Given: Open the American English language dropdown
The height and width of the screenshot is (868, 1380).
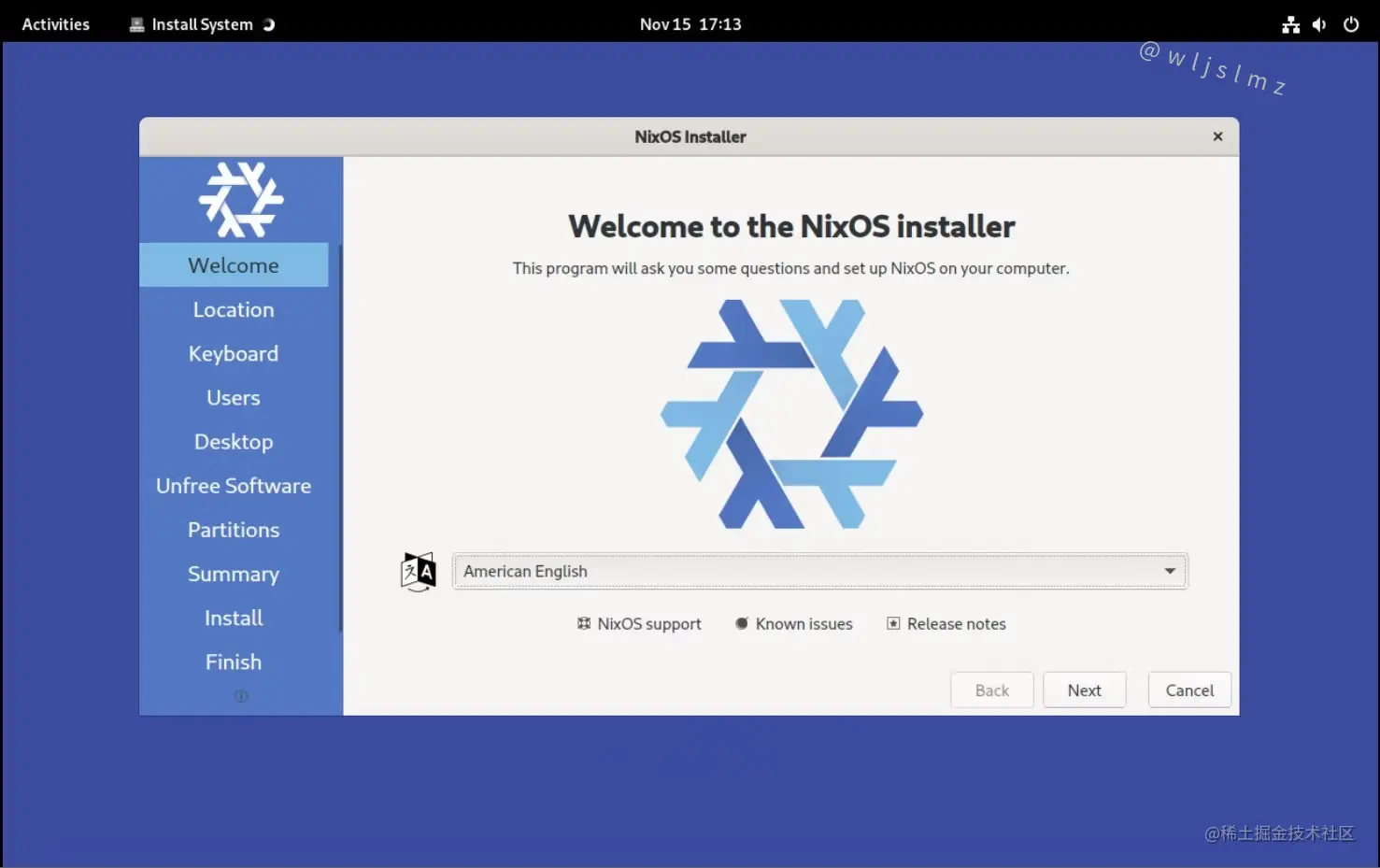Looking at the screenshot, I should click(820, 571).
